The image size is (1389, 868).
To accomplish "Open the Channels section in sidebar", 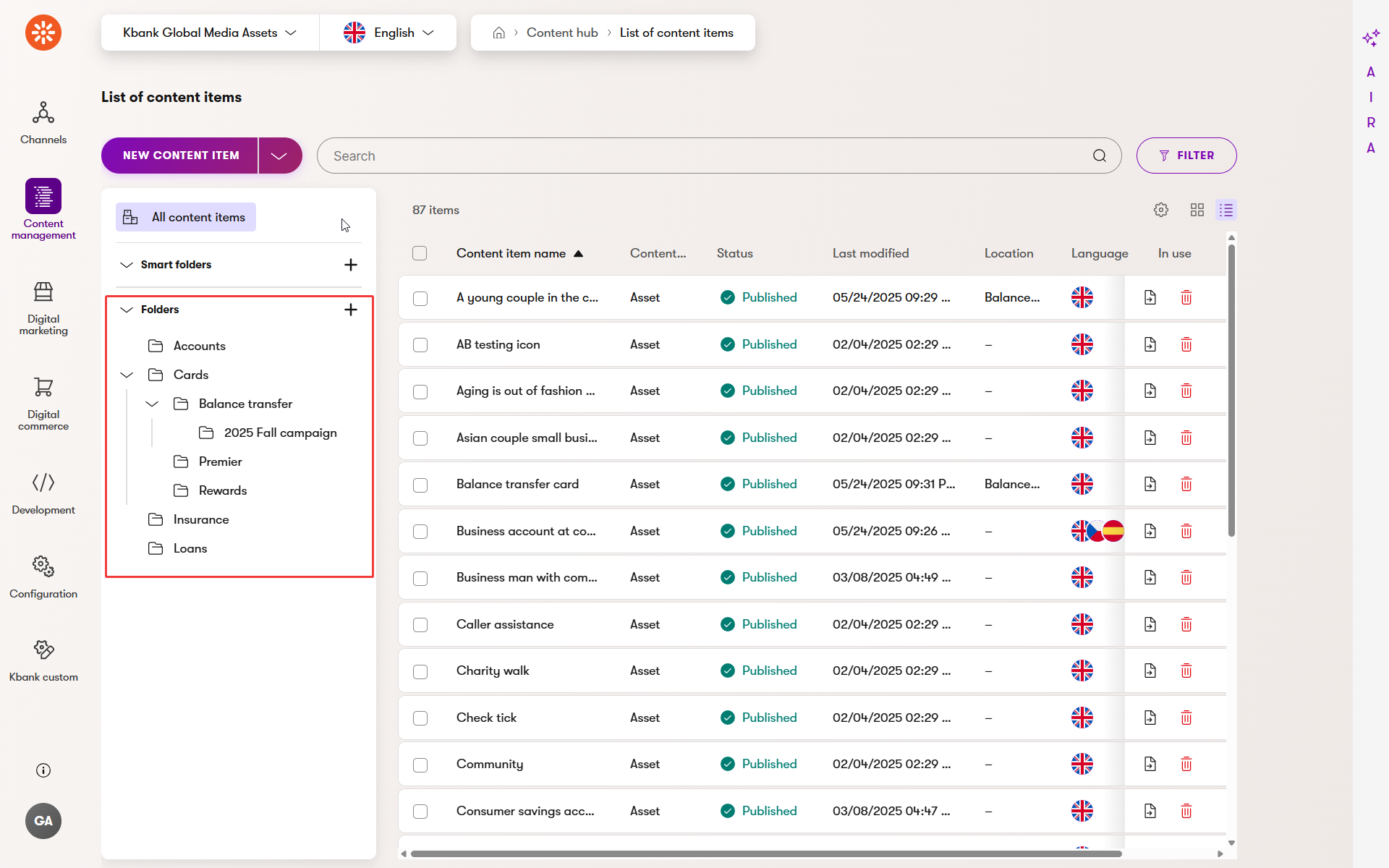I will pyautogui.click(x=43, y=123).
